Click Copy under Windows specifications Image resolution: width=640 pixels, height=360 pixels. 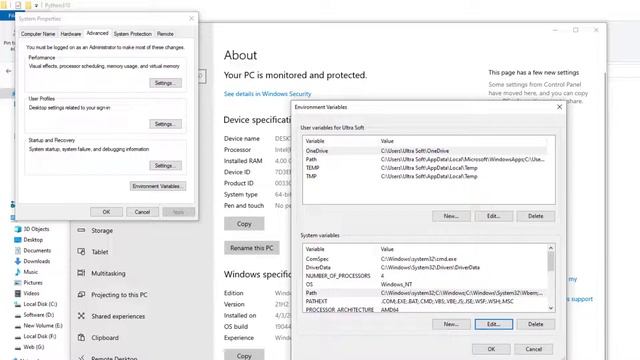tap(244, 355)
